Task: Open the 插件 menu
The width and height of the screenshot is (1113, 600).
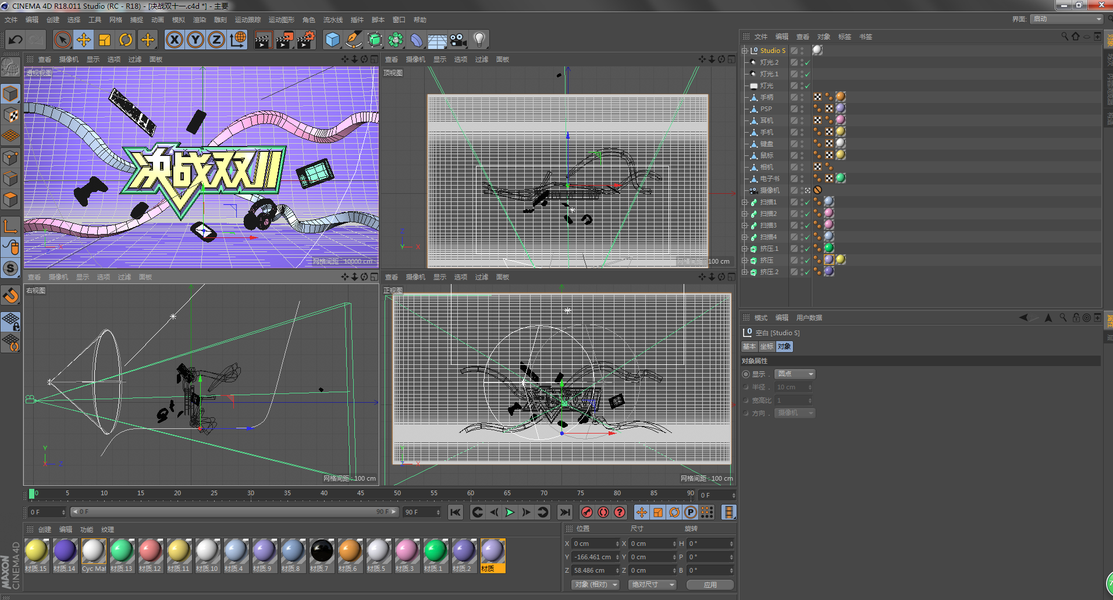Action: tap(357, 20)
